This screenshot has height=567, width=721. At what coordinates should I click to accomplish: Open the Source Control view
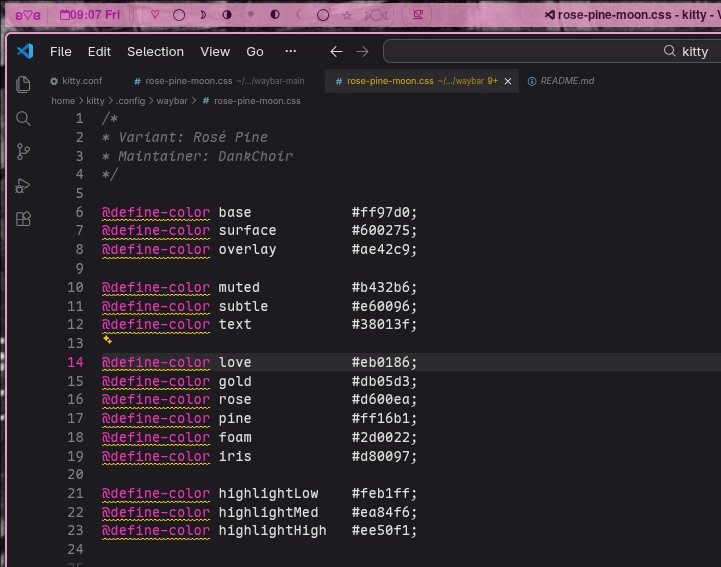point(23,152)
